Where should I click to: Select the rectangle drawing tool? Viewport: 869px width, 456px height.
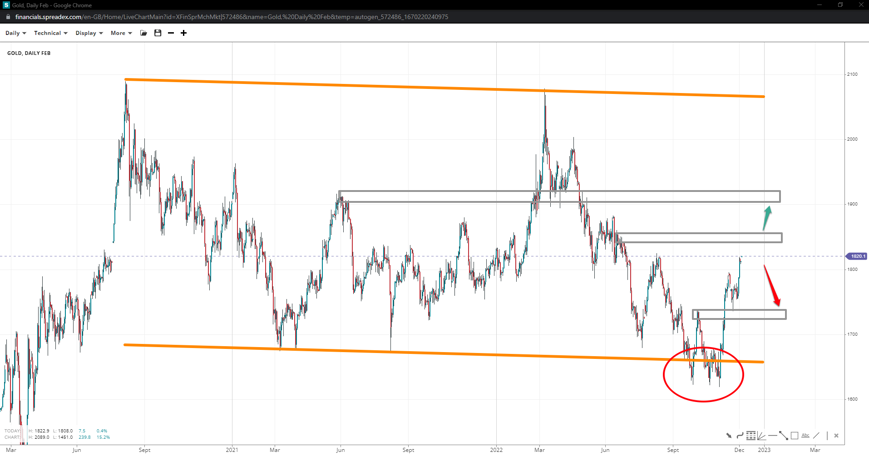[x=794, y=436]
